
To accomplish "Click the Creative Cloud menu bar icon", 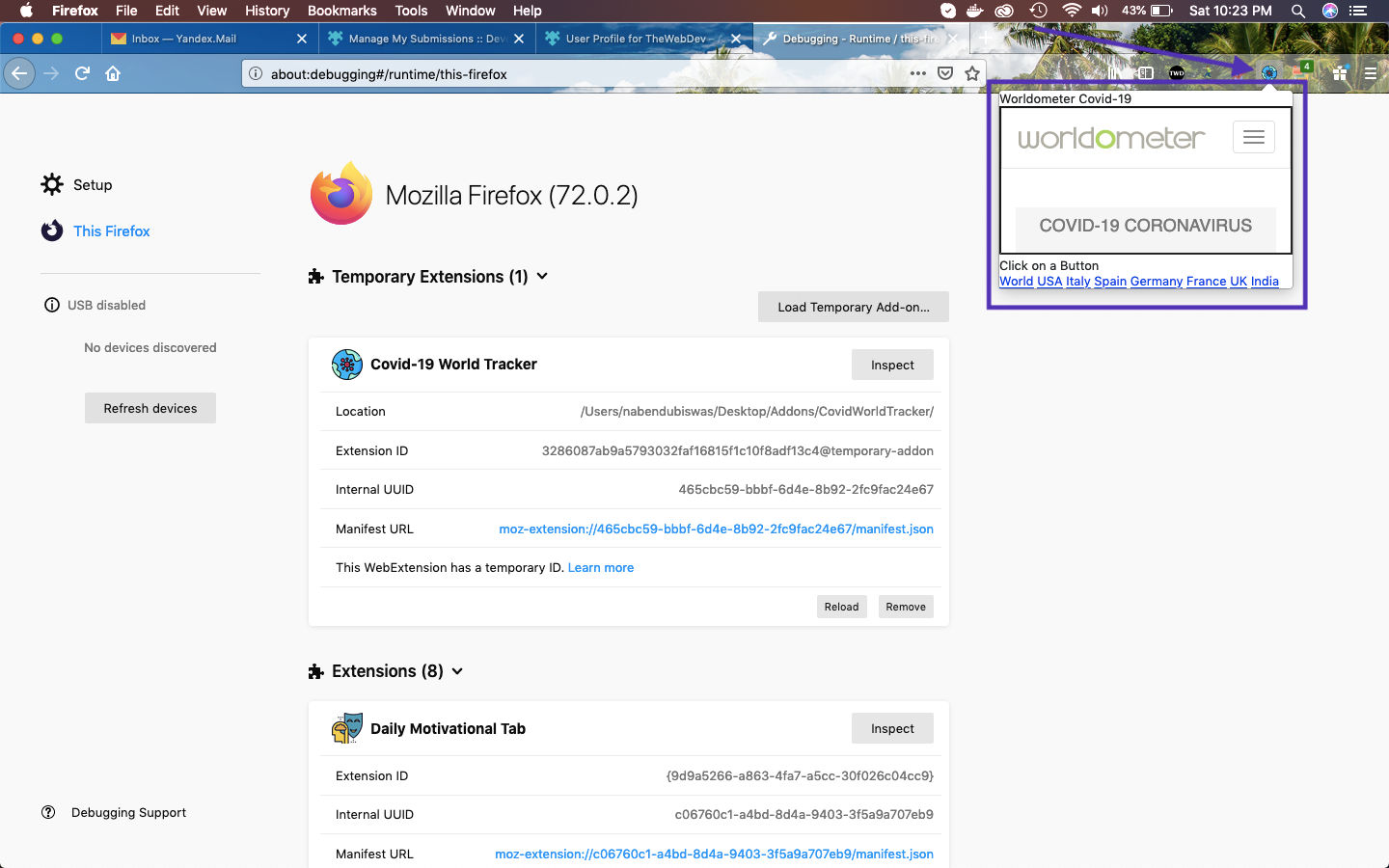I will [1005, 11].
